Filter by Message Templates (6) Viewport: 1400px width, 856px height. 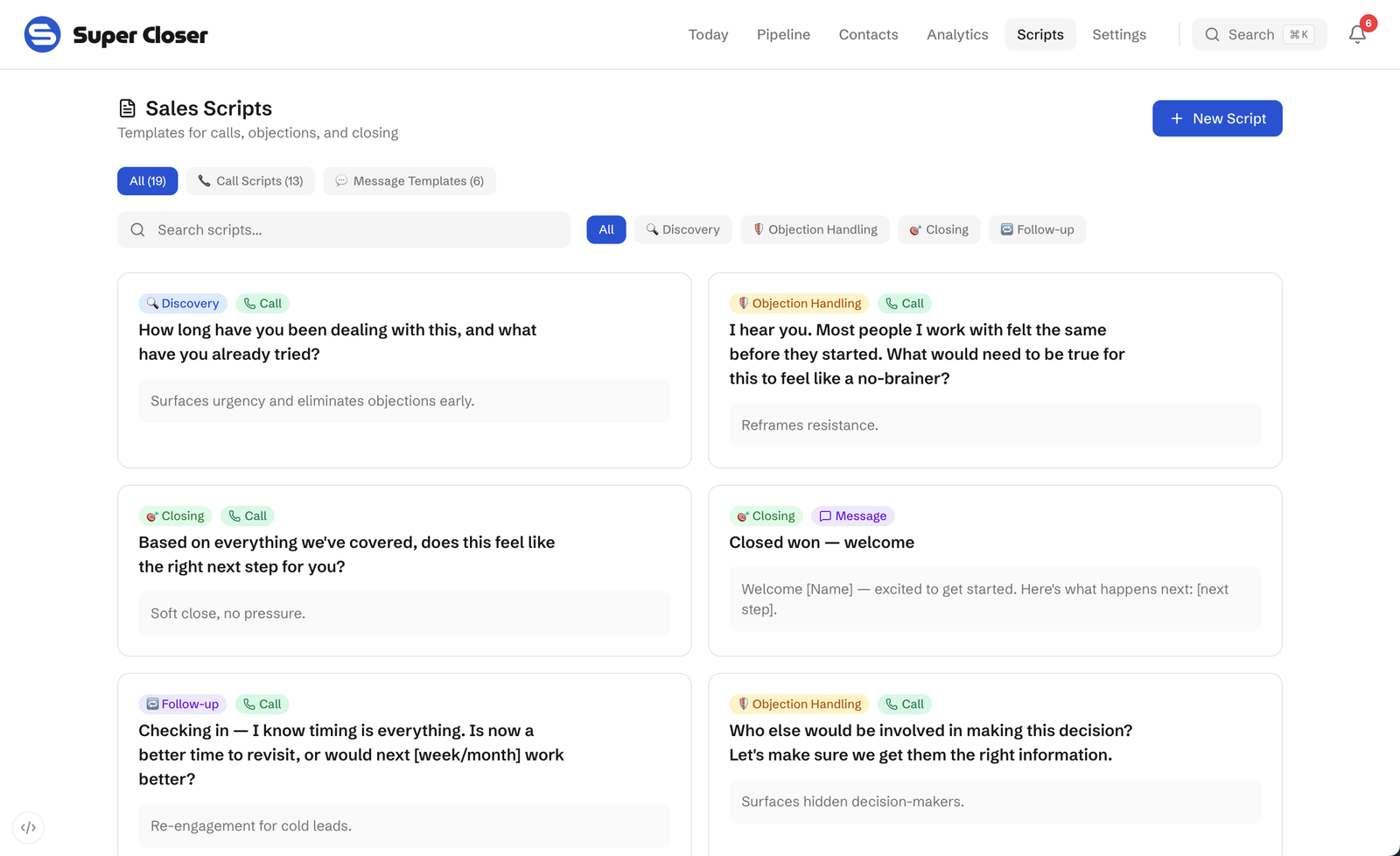click(x=409, y=181)
